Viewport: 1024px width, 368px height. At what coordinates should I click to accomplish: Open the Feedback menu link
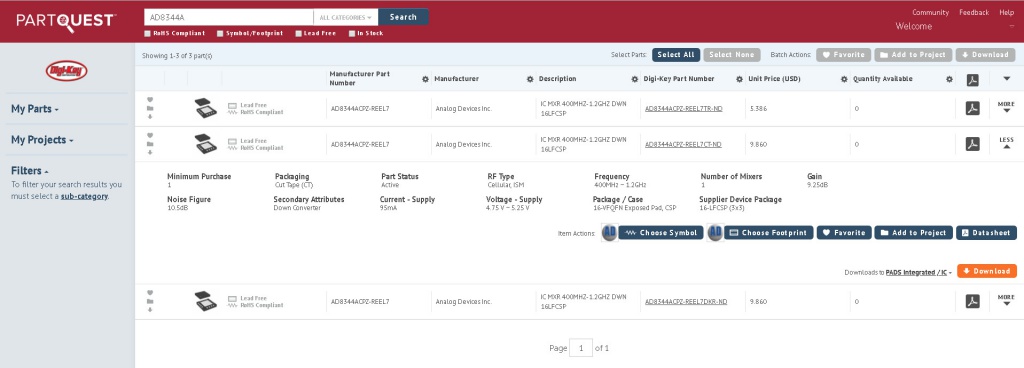click(x=974, y=12)
